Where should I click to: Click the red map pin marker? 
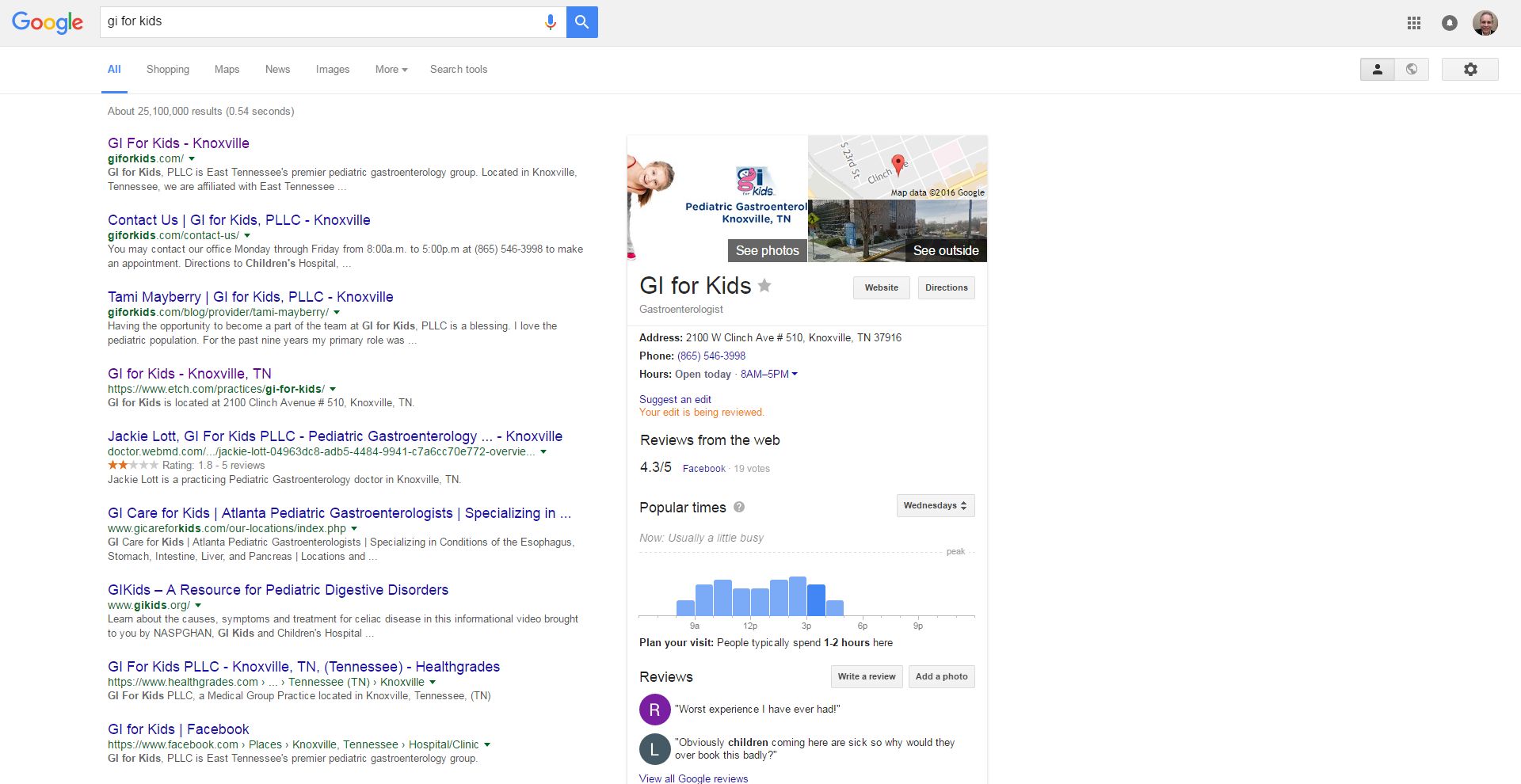[898, 165]
